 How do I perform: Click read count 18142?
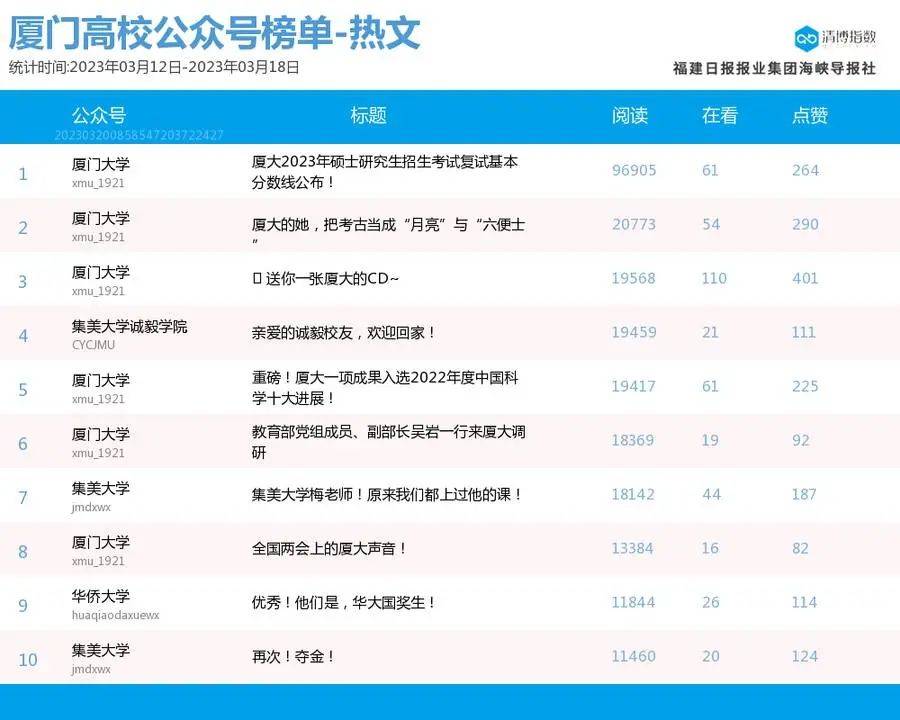click(x=633, y=494)
